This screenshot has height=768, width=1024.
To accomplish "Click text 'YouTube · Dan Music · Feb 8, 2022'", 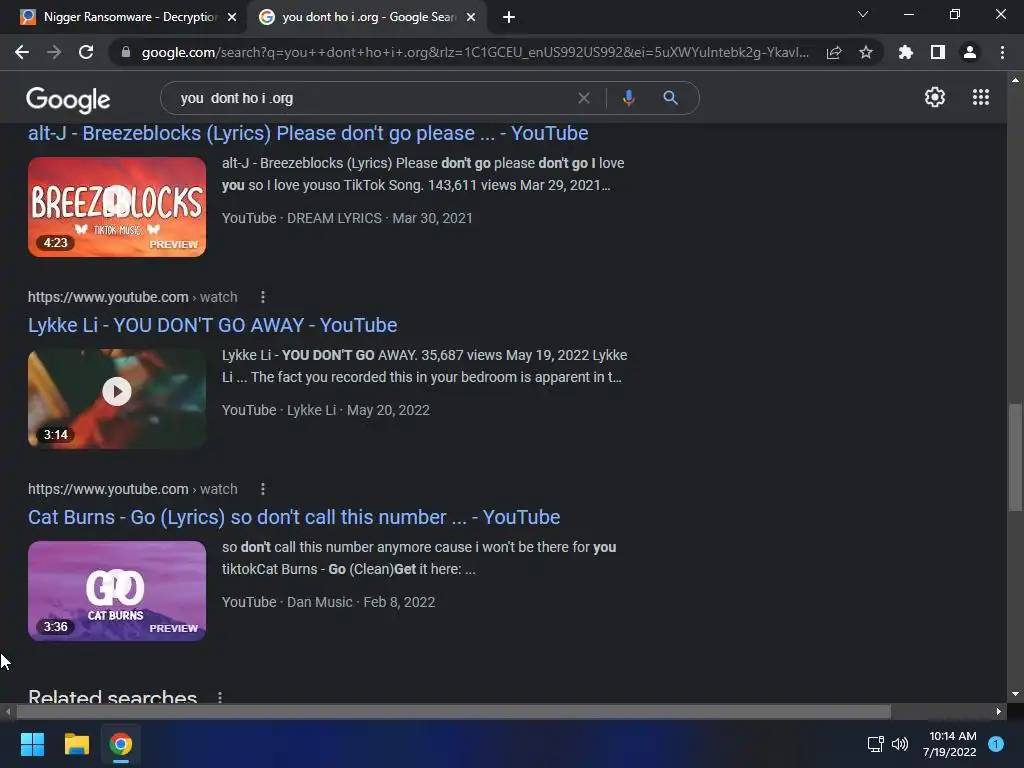I will (328, 602).
